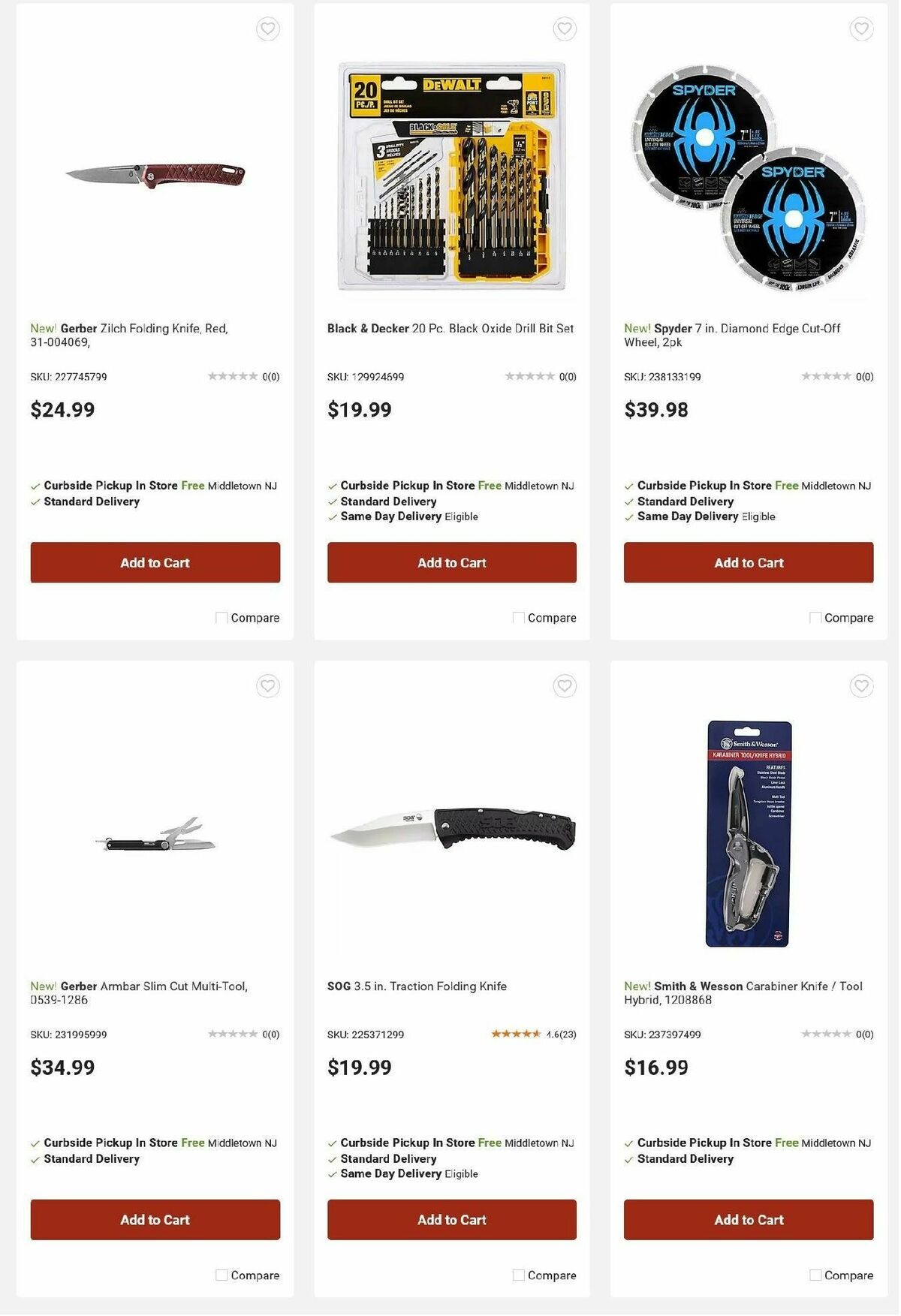Click the wishlist heart on Gerber Zilch Folding Knife
The width and height of the screenshot is (901, 1316).
click(267, 29)
